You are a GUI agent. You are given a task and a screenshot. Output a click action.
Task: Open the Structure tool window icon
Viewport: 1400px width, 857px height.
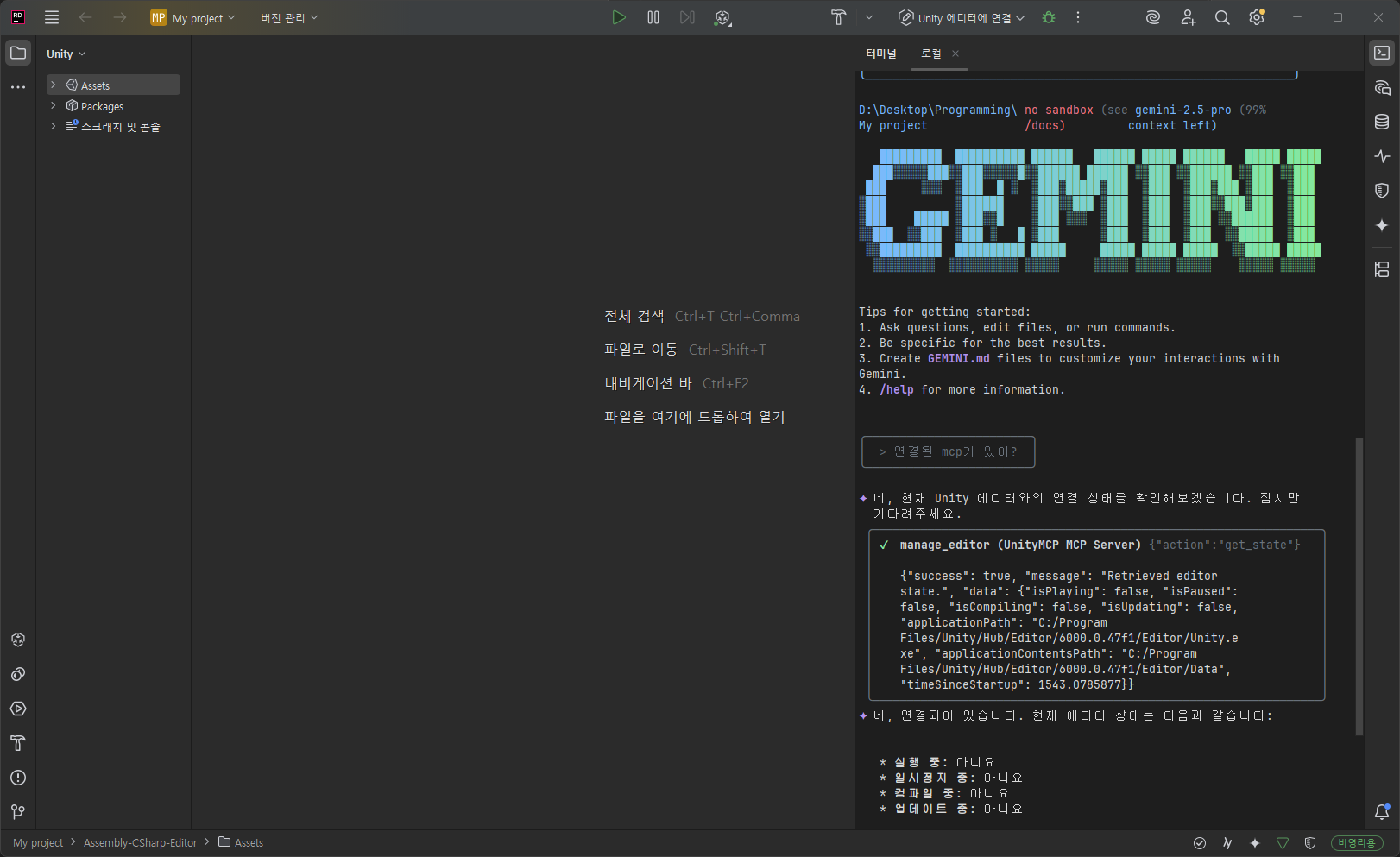[x=1382, y=269]
